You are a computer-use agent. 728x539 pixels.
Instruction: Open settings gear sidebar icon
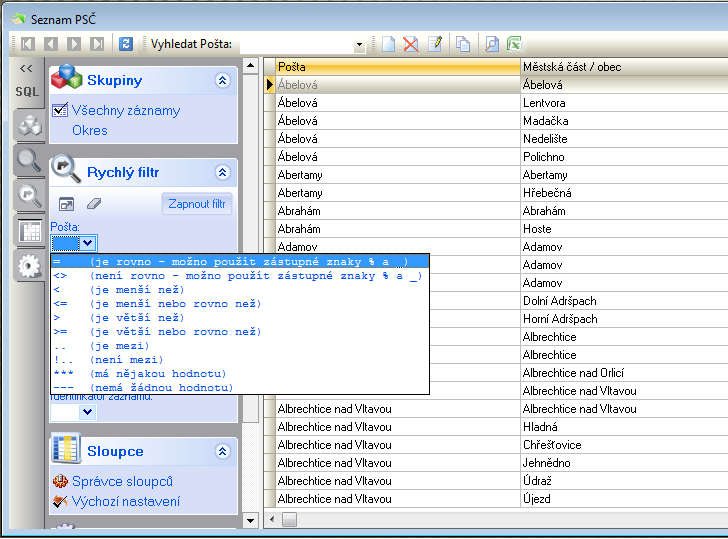tap(29, 266)
